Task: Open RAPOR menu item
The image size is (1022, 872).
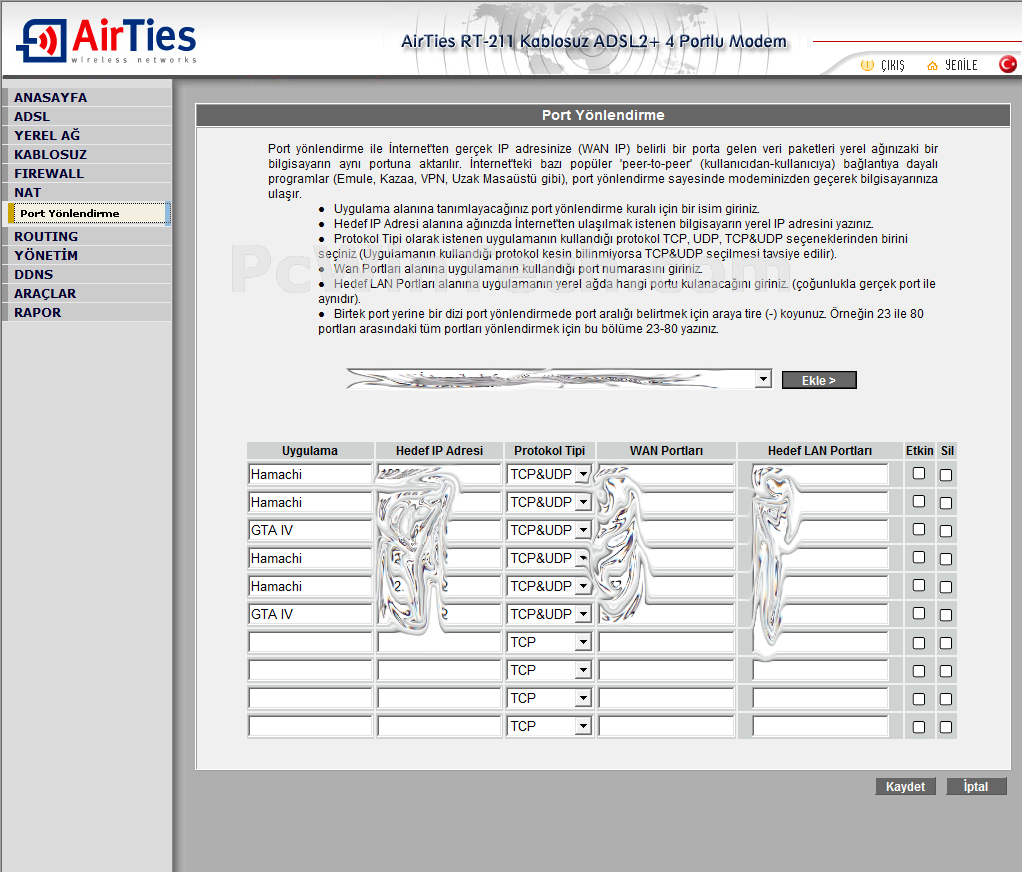Action: [x=87, y=312]
